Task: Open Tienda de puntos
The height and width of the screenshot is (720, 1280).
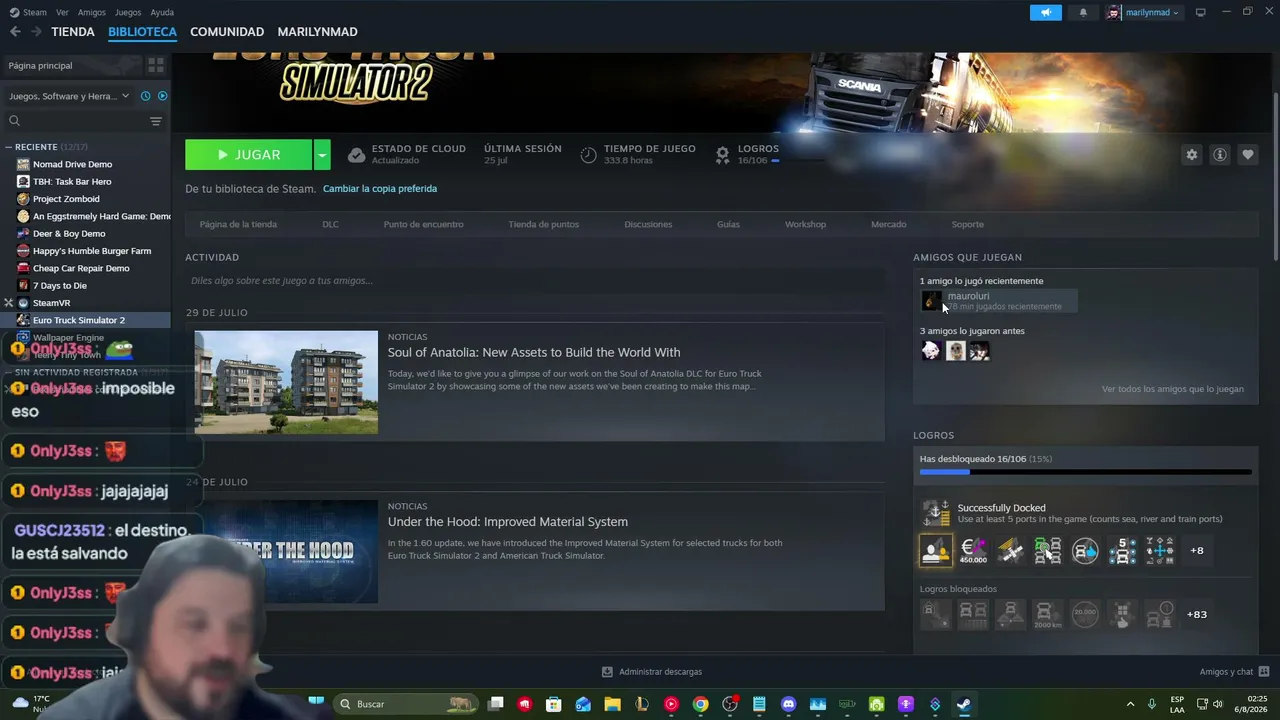Action: [543, 224]
